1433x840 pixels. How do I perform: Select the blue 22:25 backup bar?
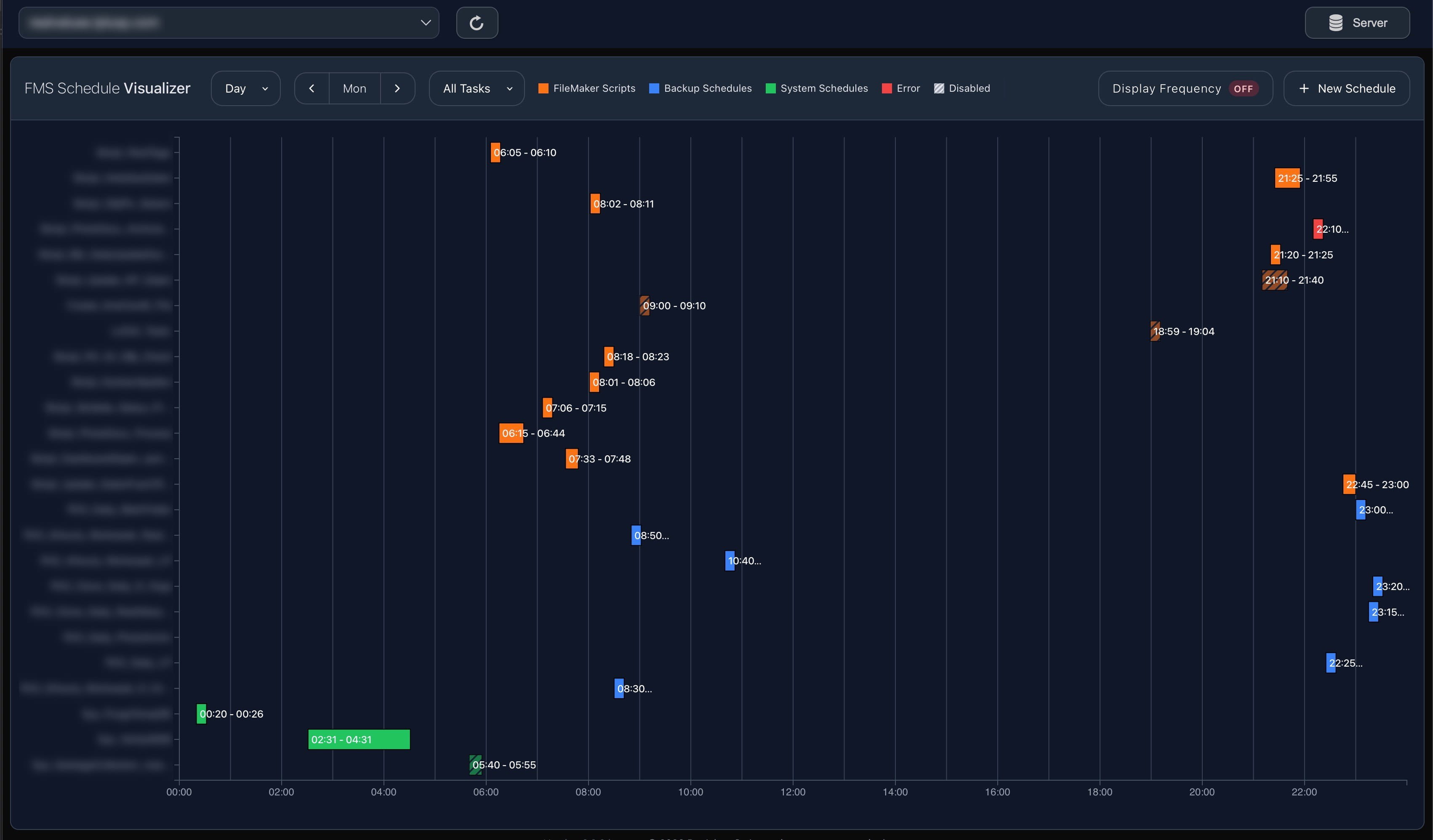1331,663
